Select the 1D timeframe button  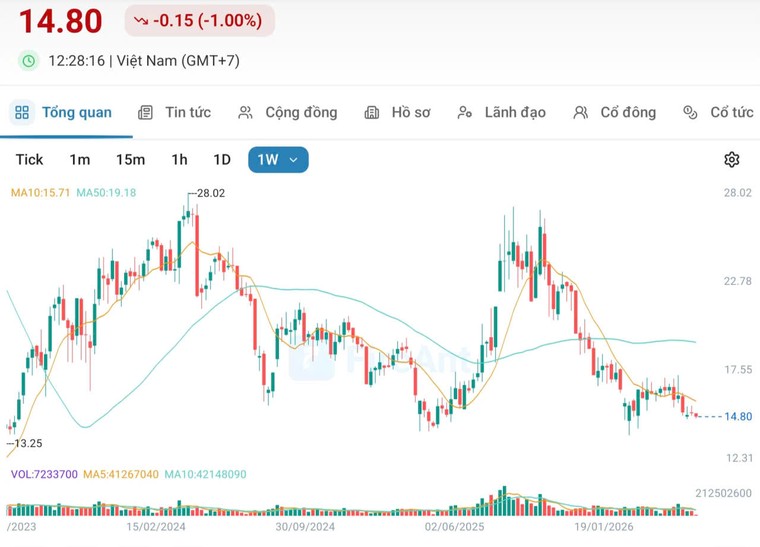pyautogui.click(x=222, y=159)
